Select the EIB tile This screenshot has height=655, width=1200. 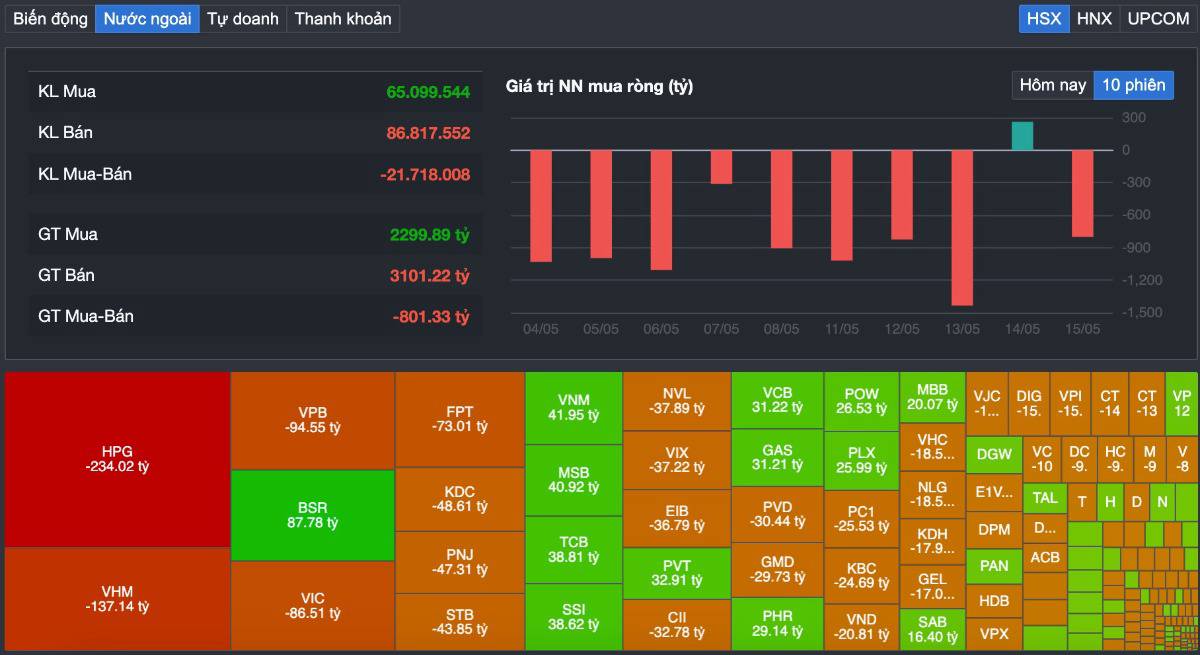pos(677,518)
